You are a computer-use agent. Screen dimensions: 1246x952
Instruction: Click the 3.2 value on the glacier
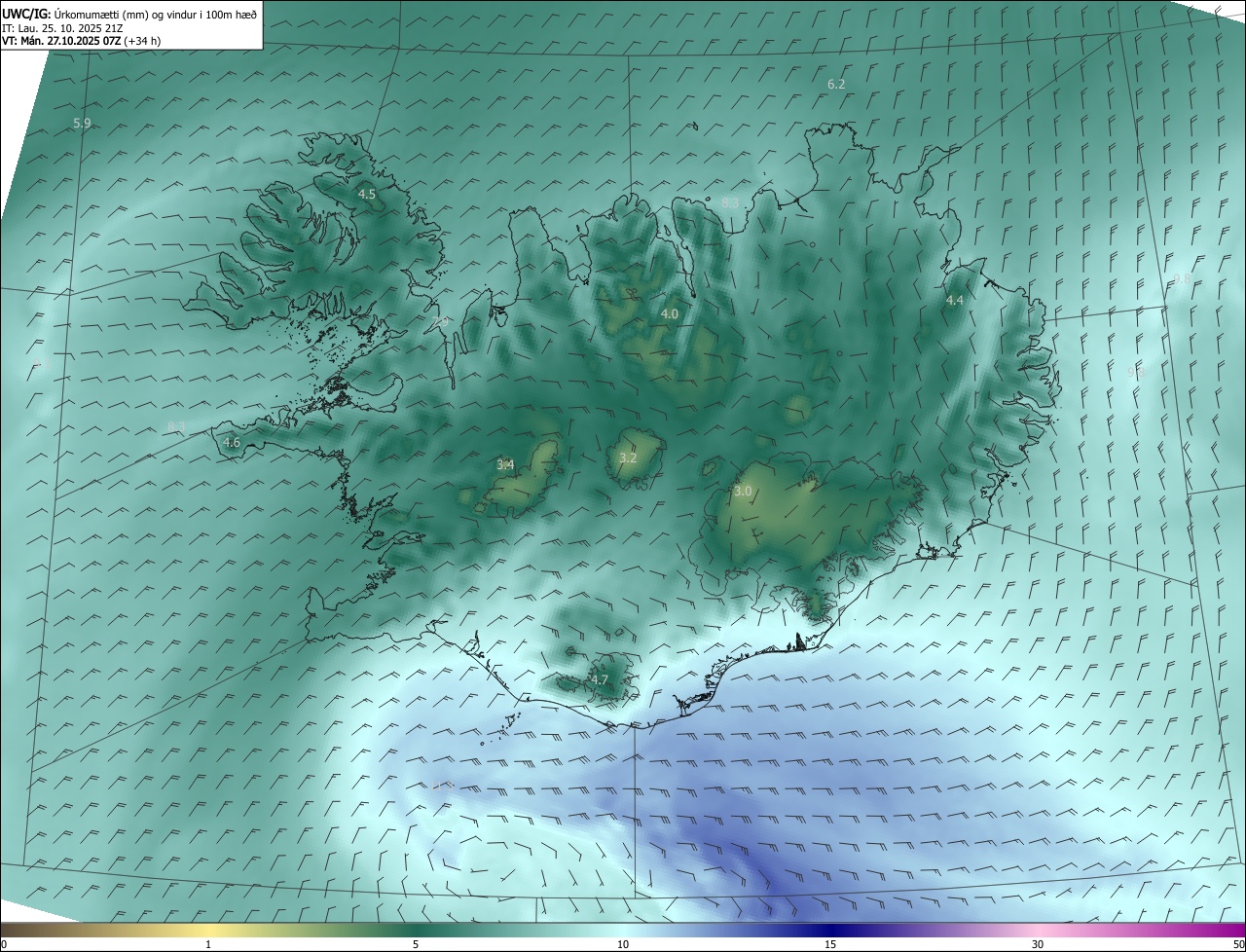point(628,458)
